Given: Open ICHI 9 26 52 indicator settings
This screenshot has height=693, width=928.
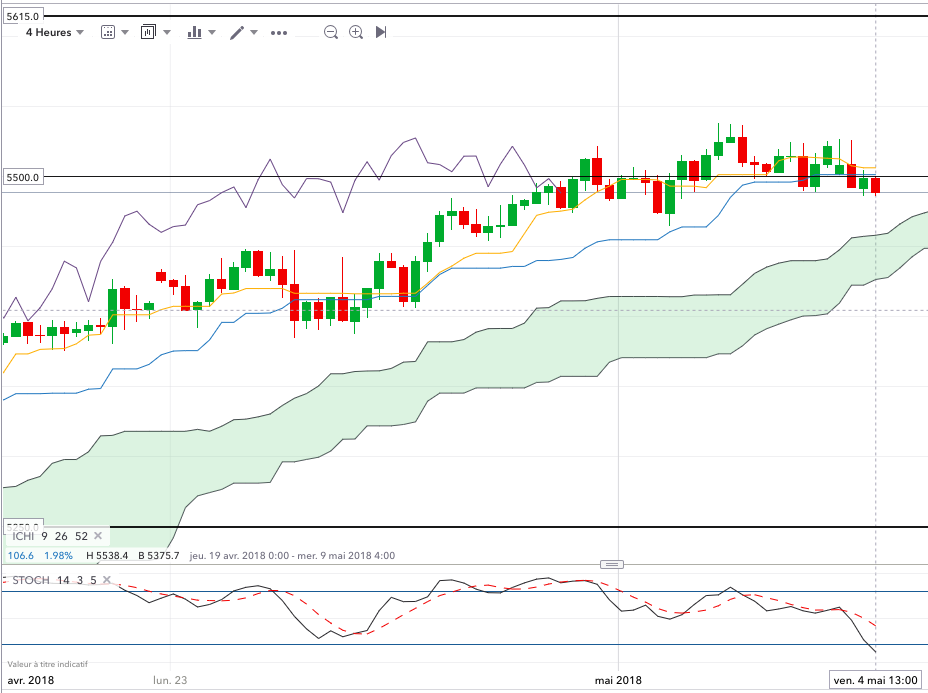Looking at the screenshot, I should coord(50,536).
